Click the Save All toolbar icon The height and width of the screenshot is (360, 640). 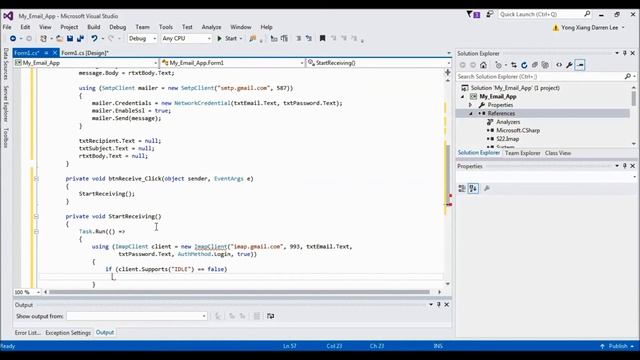(x=80, y=38)
